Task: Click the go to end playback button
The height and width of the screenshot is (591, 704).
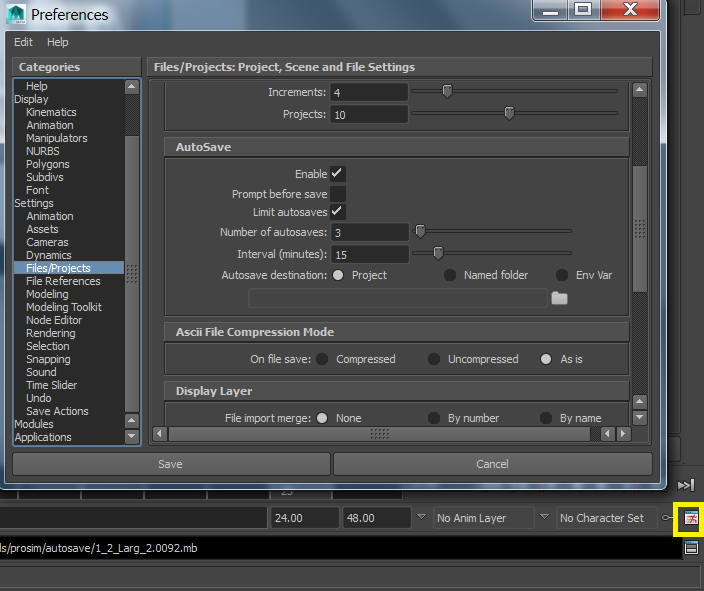Action: 686,484
